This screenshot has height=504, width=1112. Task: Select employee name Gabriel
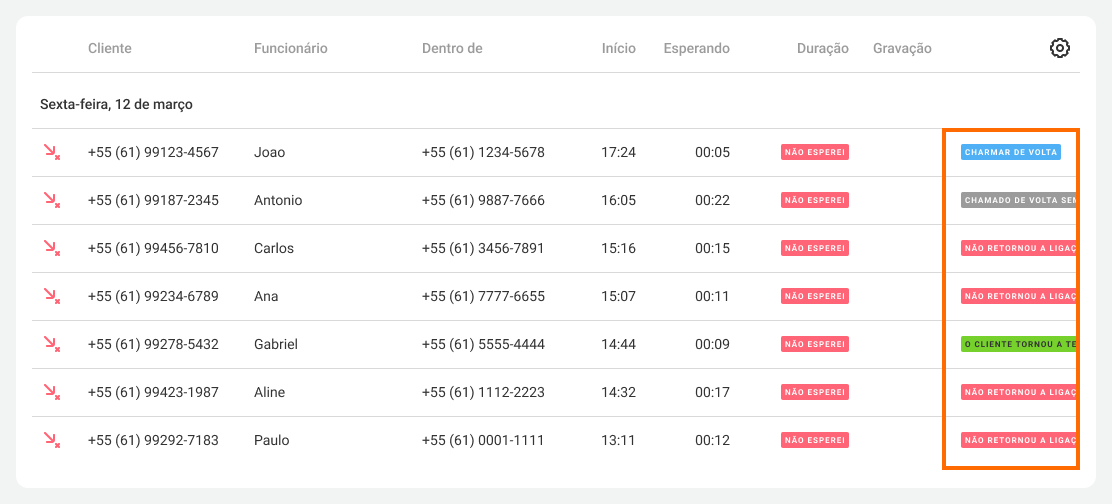[x=278, y=344]
